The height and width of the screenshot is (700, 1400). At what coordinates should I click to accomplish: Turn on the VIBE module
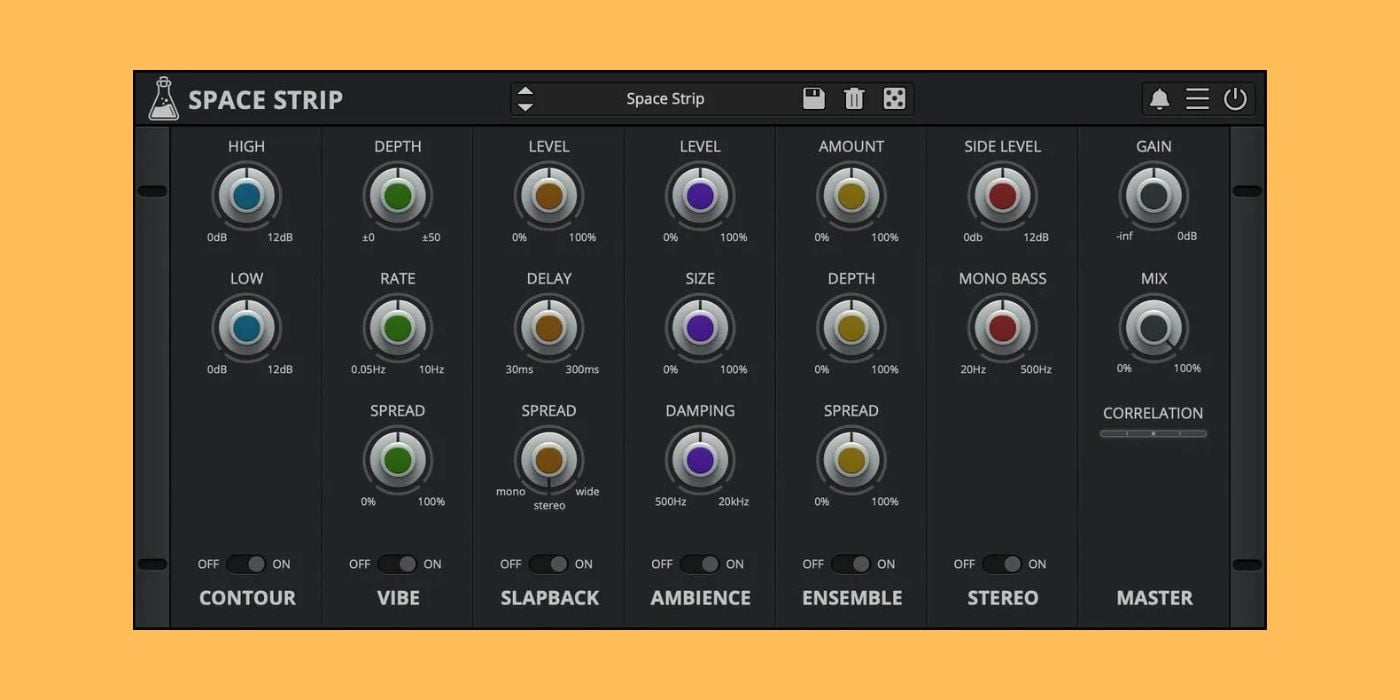pyautogui.click(x=396, y=564)
